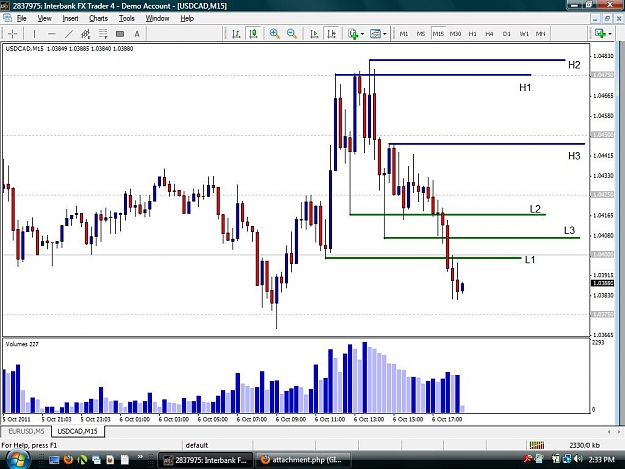This screenshot has width=625, height=469.
Task: Click Show Desktop quick launch icon
Action: pos(54,460)
